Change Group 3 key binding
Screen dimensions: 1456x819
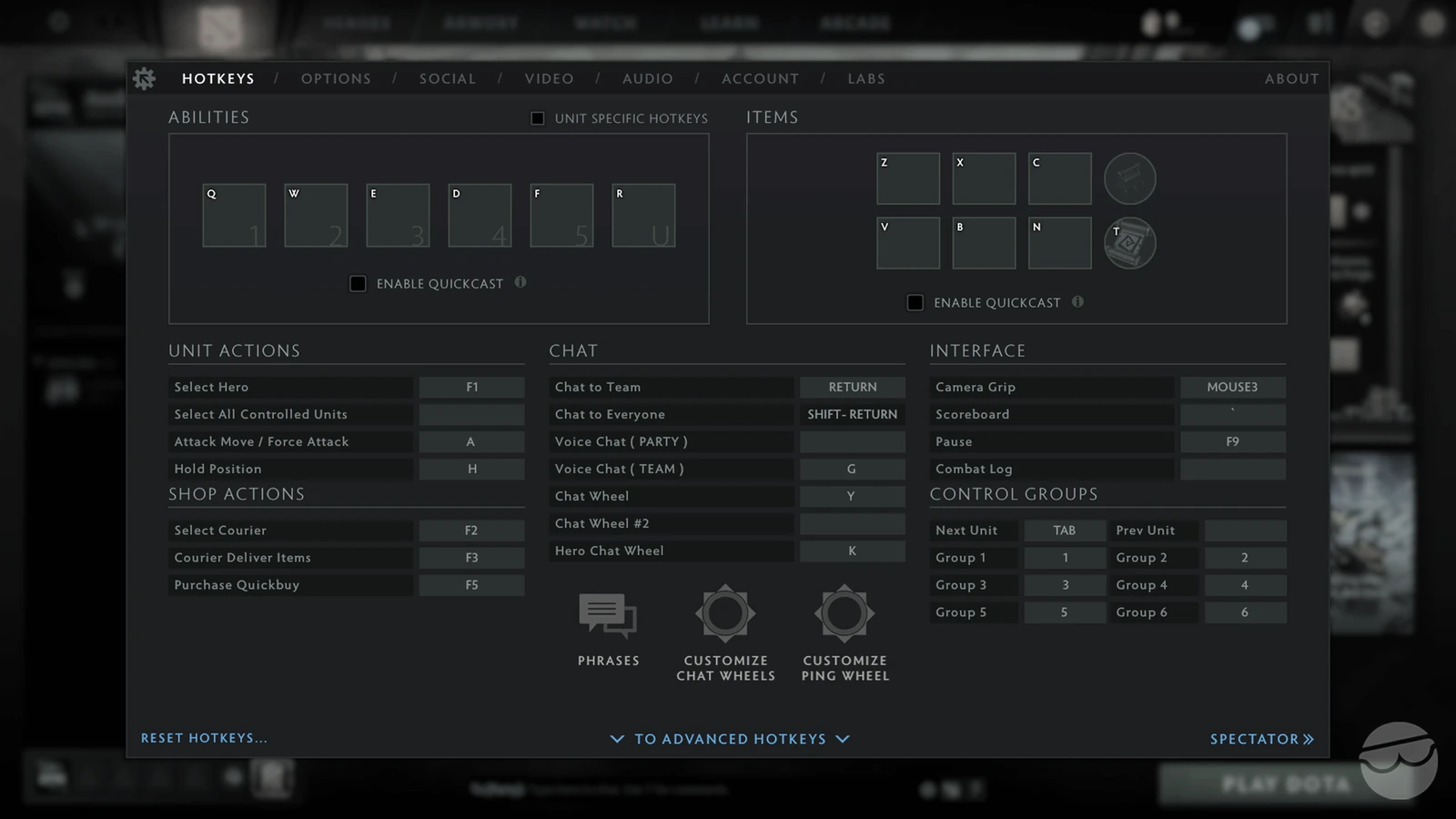coord(1065,585)
